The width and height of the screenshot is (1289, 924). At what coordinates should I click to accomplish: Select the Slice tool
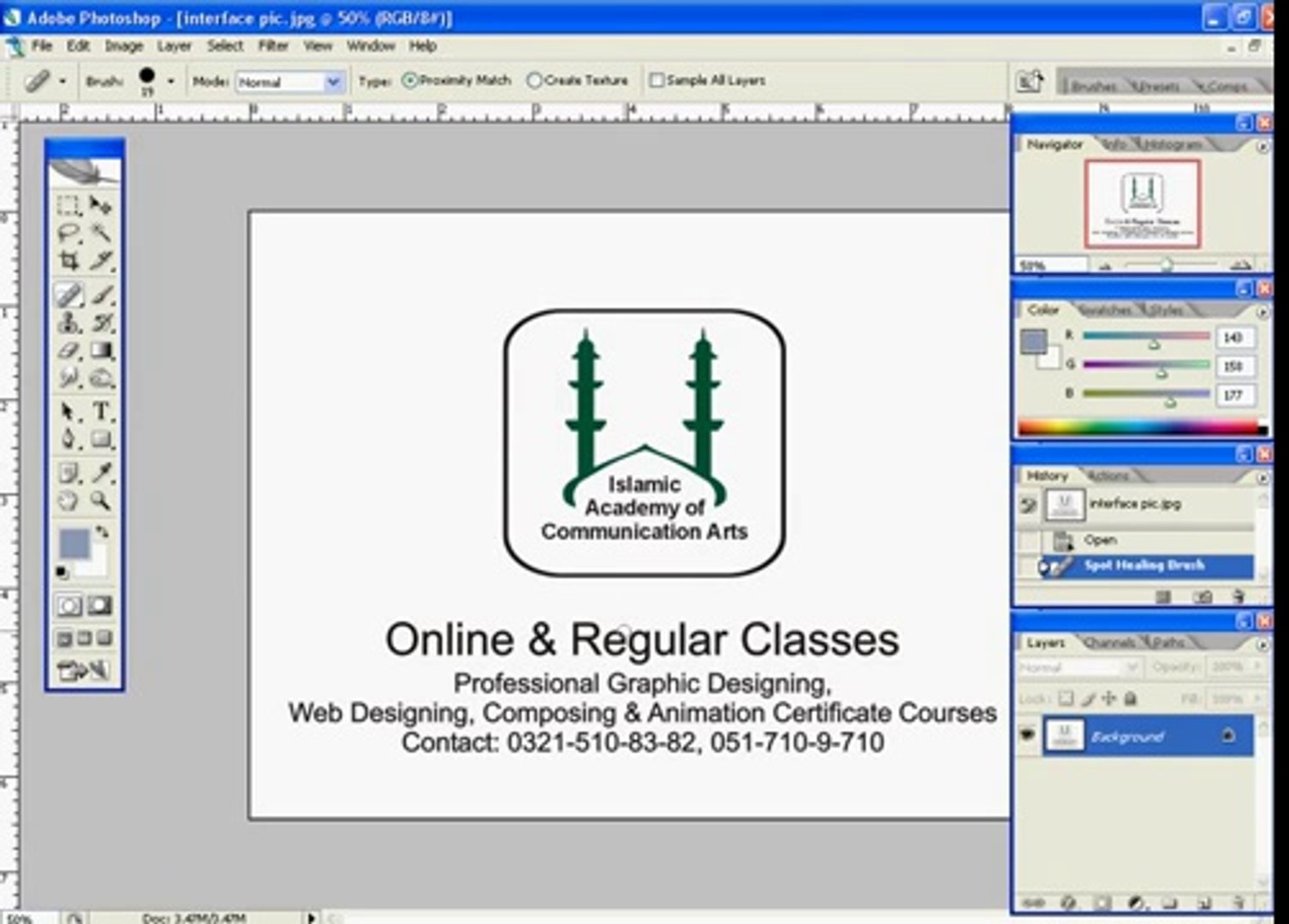point(101,260)
